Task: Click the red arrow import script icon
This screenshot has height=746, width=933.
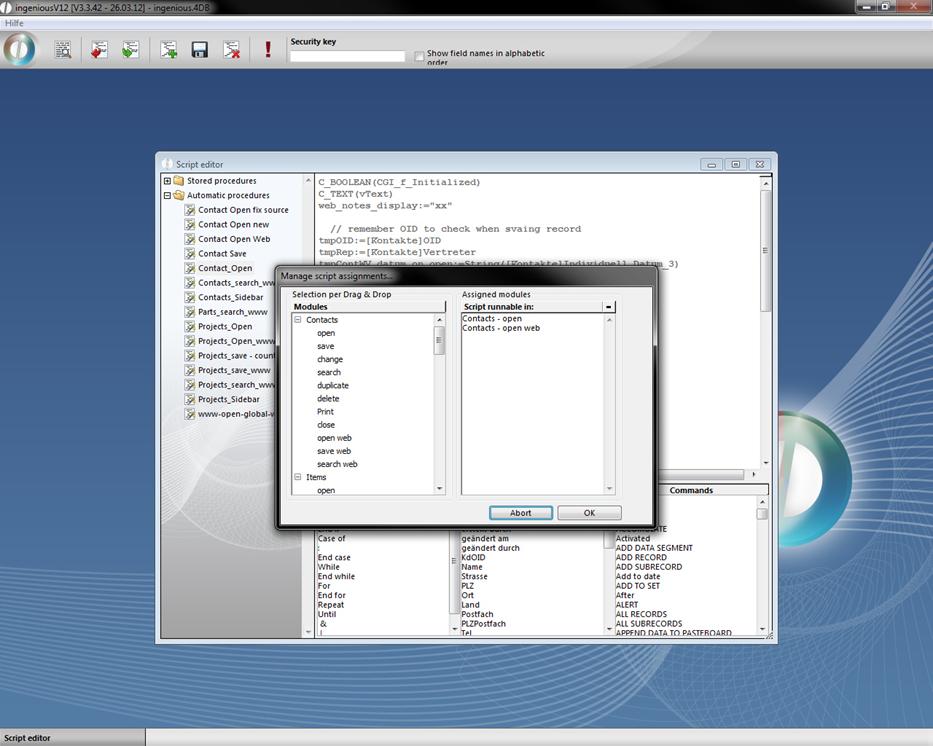Action: [x=98, y=49]
